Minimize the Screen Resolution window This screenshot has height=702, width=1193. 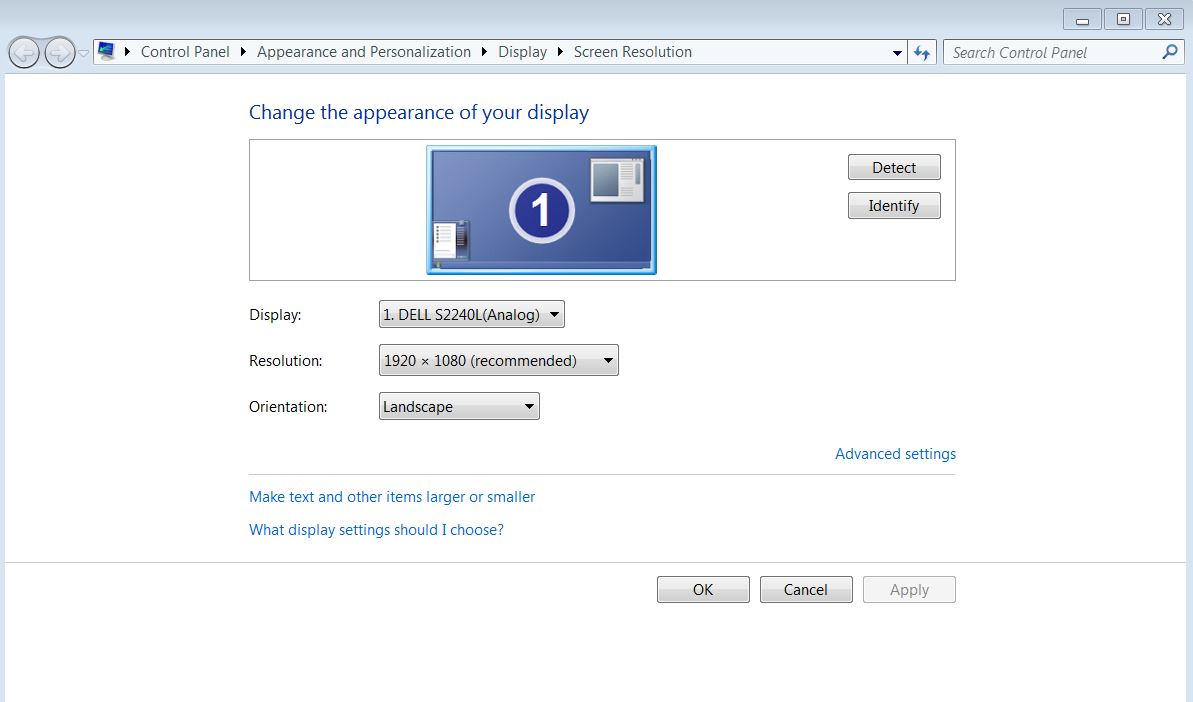pos(1082,19)
